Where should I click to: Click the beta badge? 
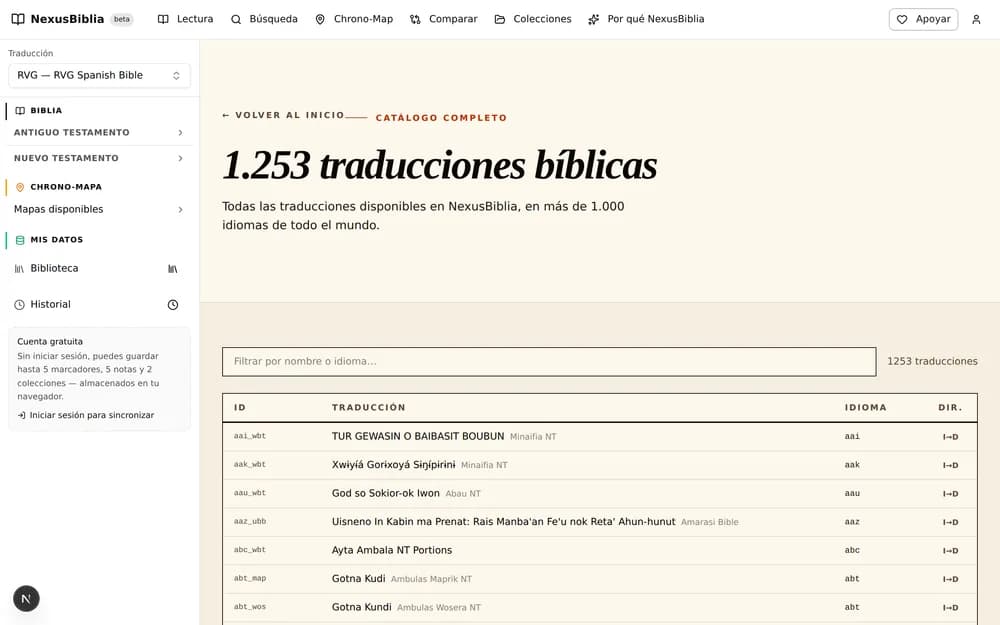[x=122, y=19]
